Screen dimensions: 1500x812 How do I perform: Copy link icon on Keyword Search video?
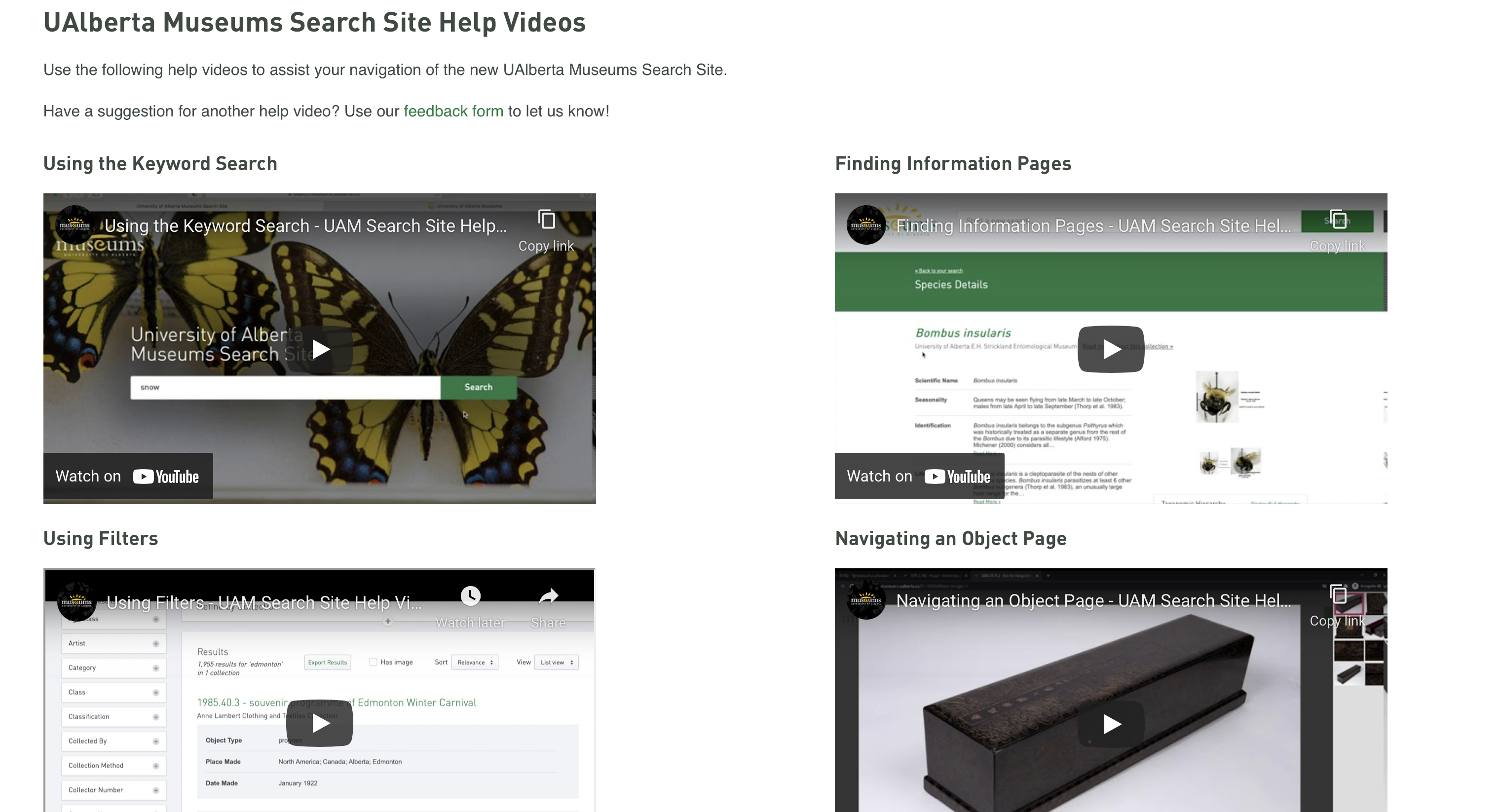(546, 220)
